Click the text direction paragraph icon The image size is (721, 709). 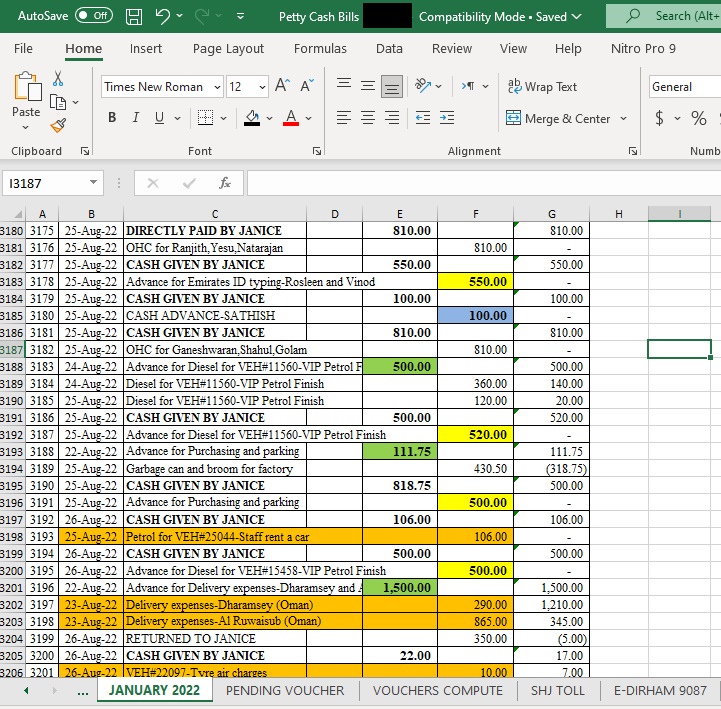point(469,86)
